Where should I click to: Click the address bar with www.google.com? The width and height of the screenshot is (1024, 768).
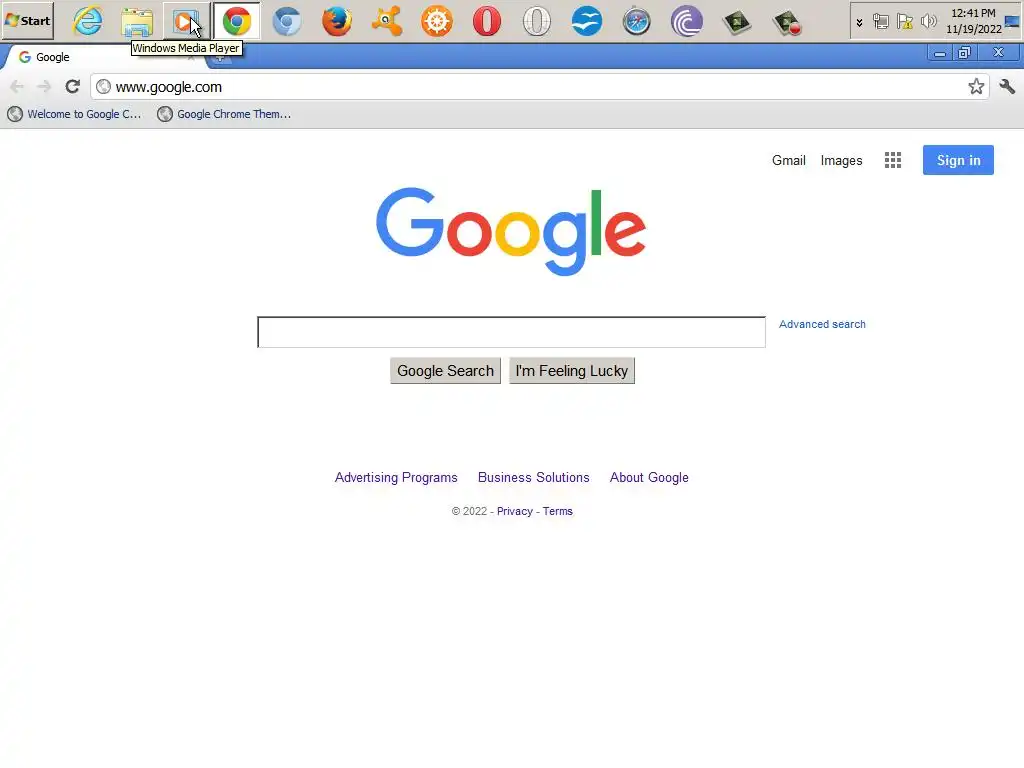539,87
